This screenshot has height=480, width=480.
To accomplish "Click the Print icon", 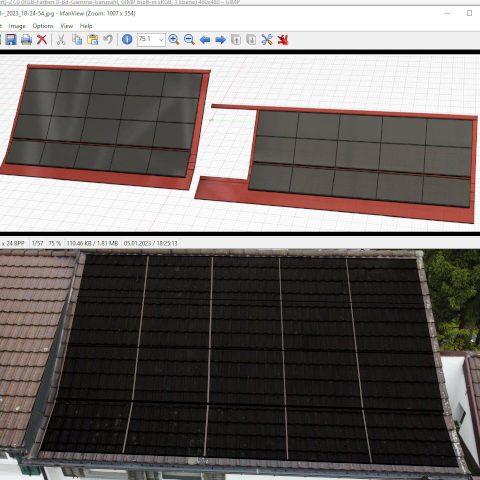I will tap(26, 40).
